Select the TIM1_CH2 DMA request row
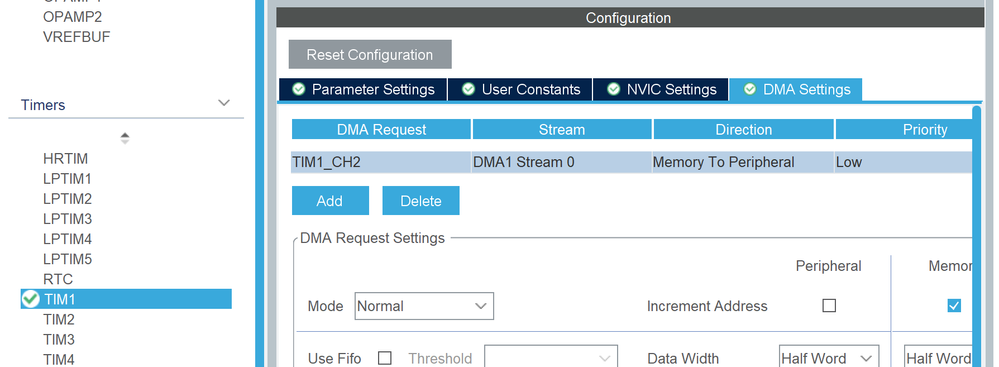 point(632,162)
